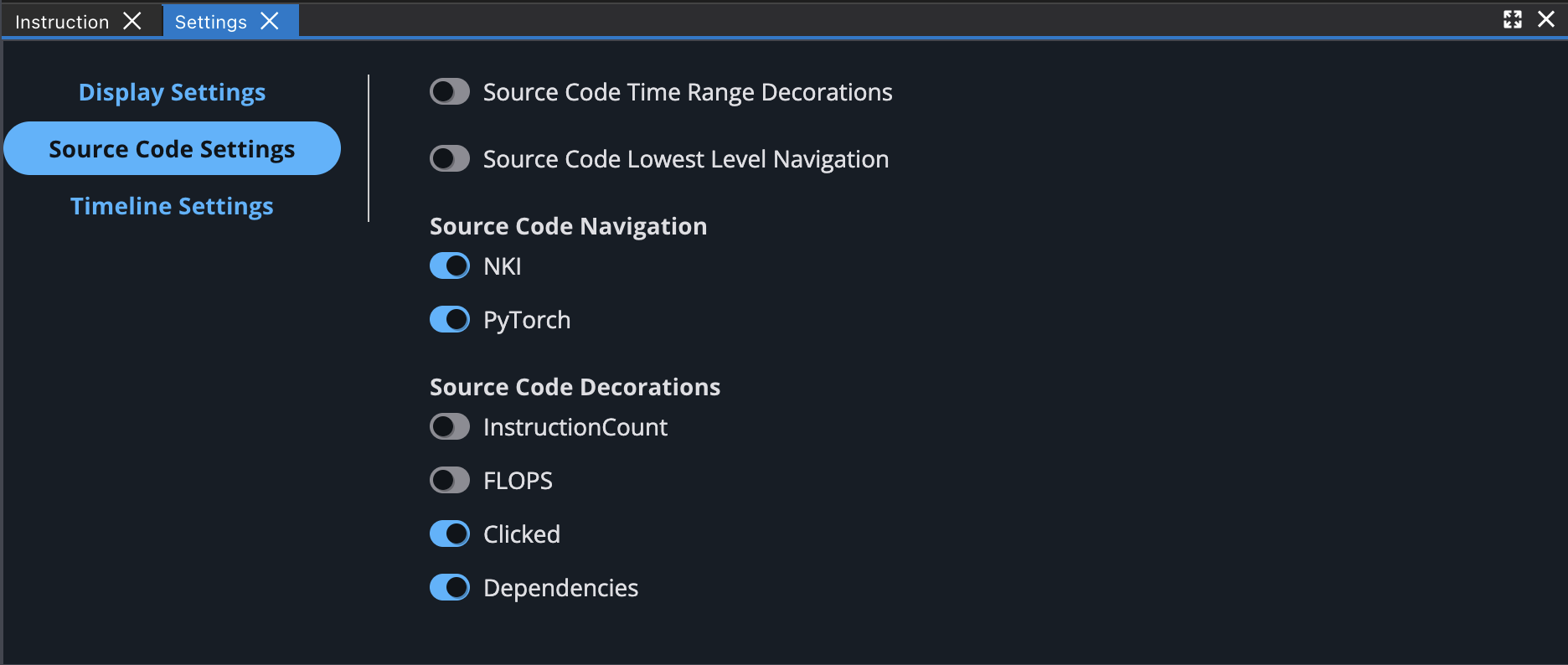This screenshot has width=1568, height=665.
Task: Turn off Dependencies decoration
Action: [450, 588]
